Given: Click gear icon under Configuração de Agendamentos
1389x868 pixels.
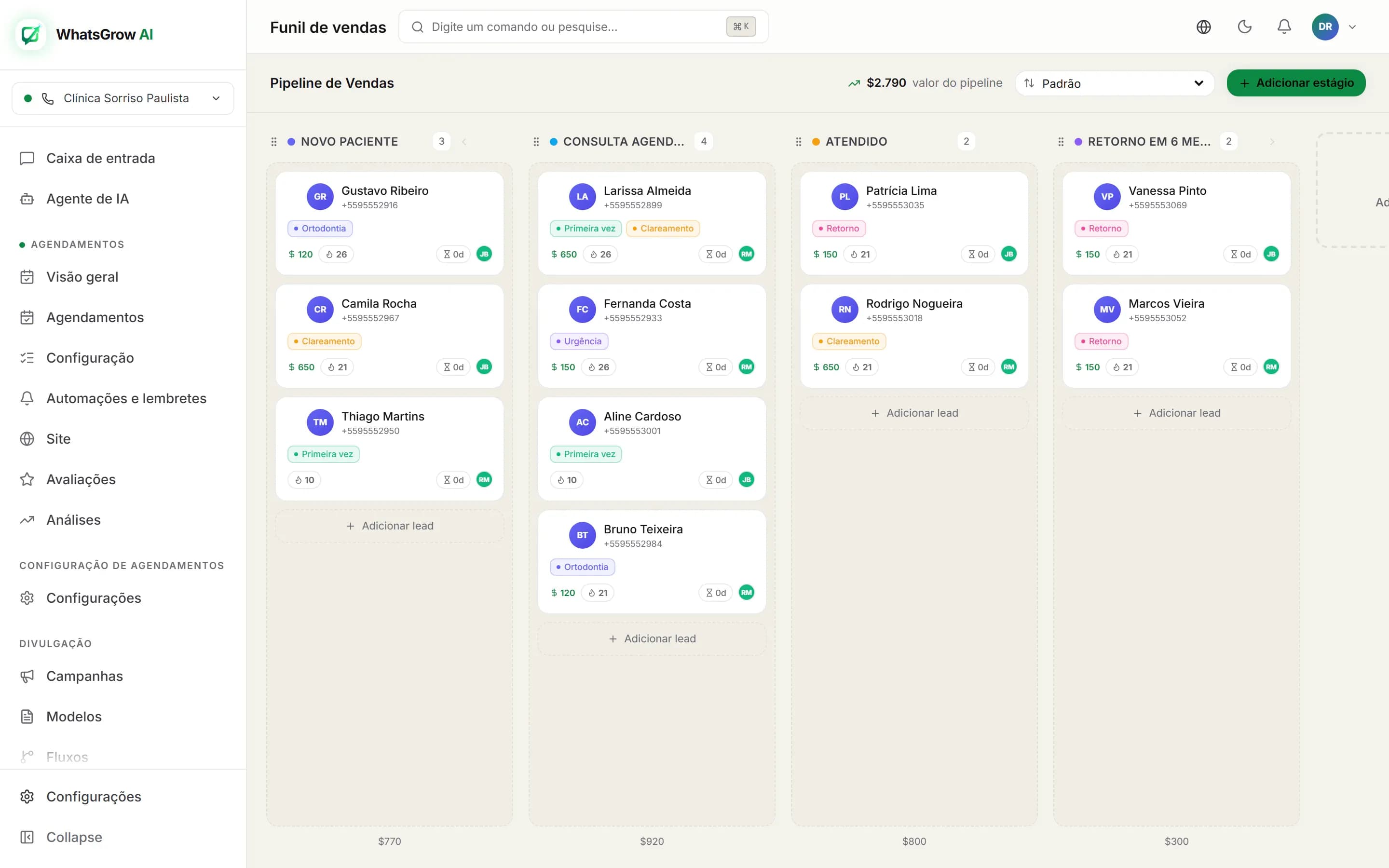Looking at the screenshot, I should pos(27,598).
